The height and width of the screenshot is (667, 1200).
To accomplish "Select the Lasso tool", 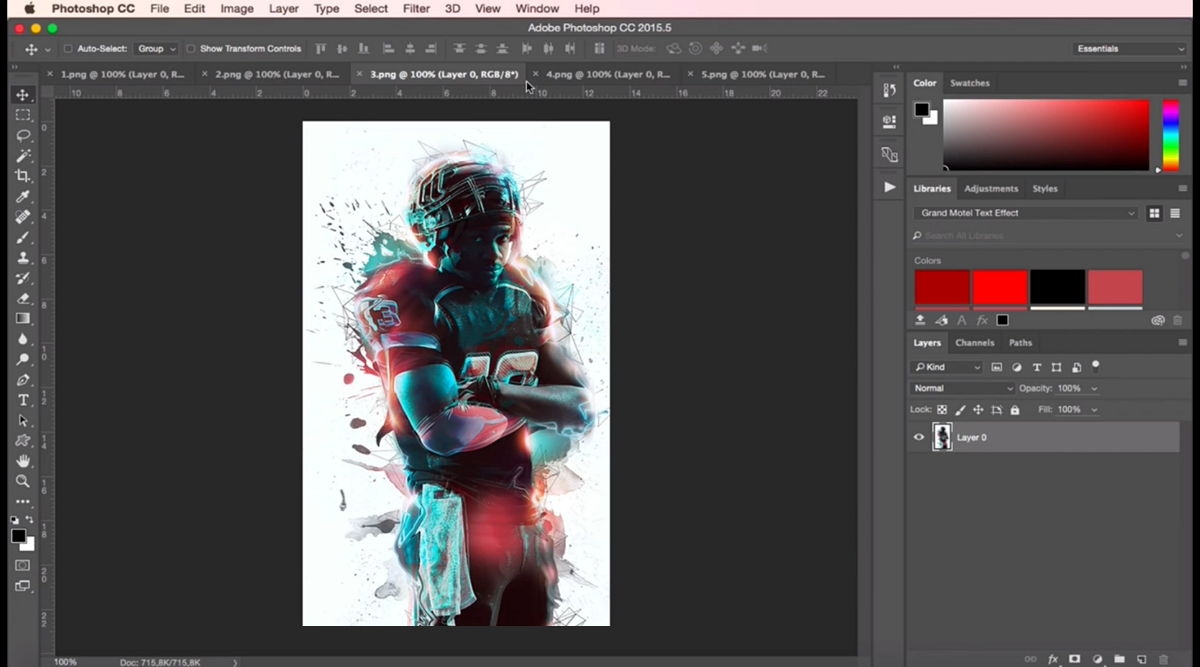I will click(22, 135).
